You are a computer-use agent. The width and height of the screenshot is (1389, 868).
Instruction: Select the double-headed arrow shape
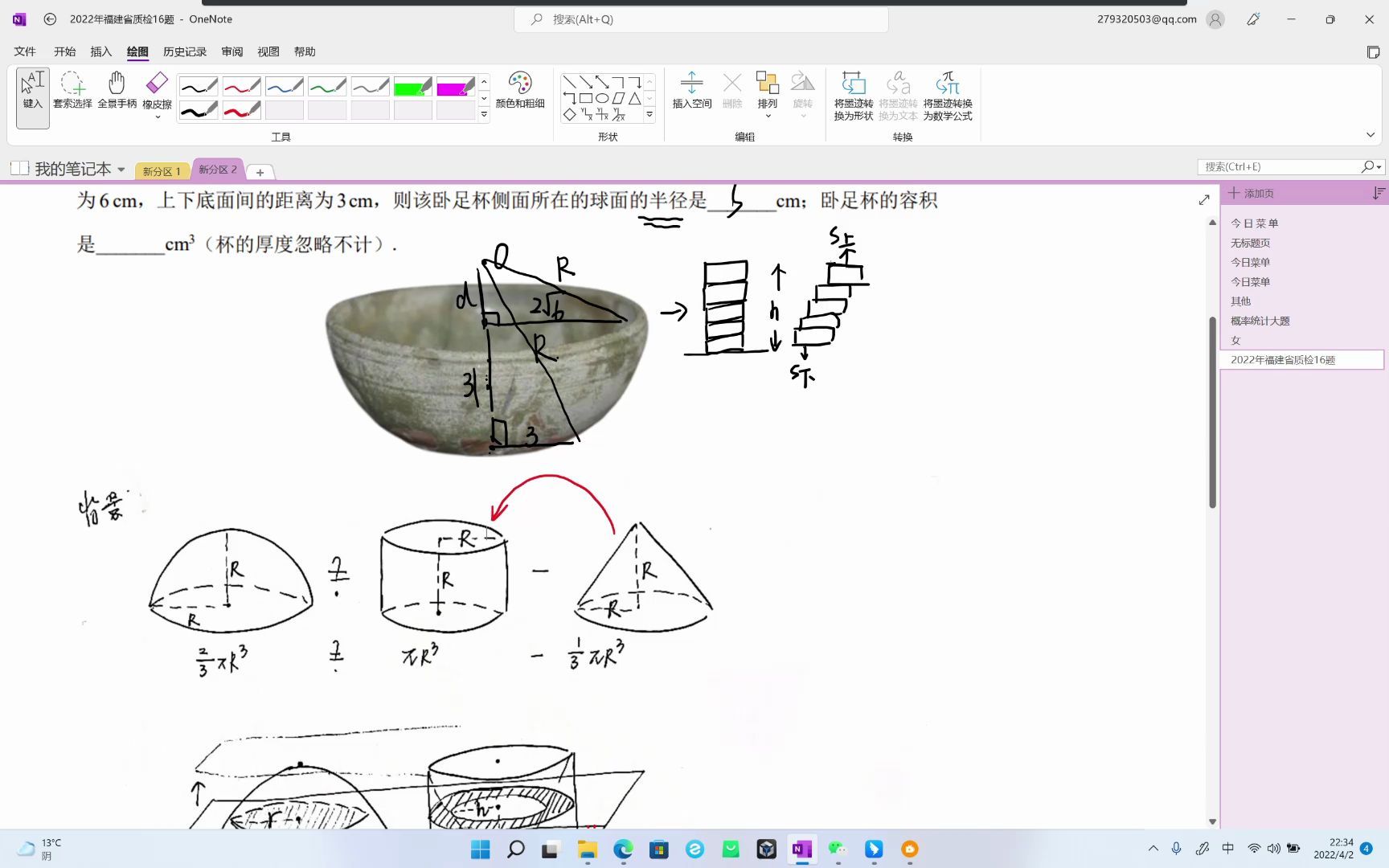602,82
